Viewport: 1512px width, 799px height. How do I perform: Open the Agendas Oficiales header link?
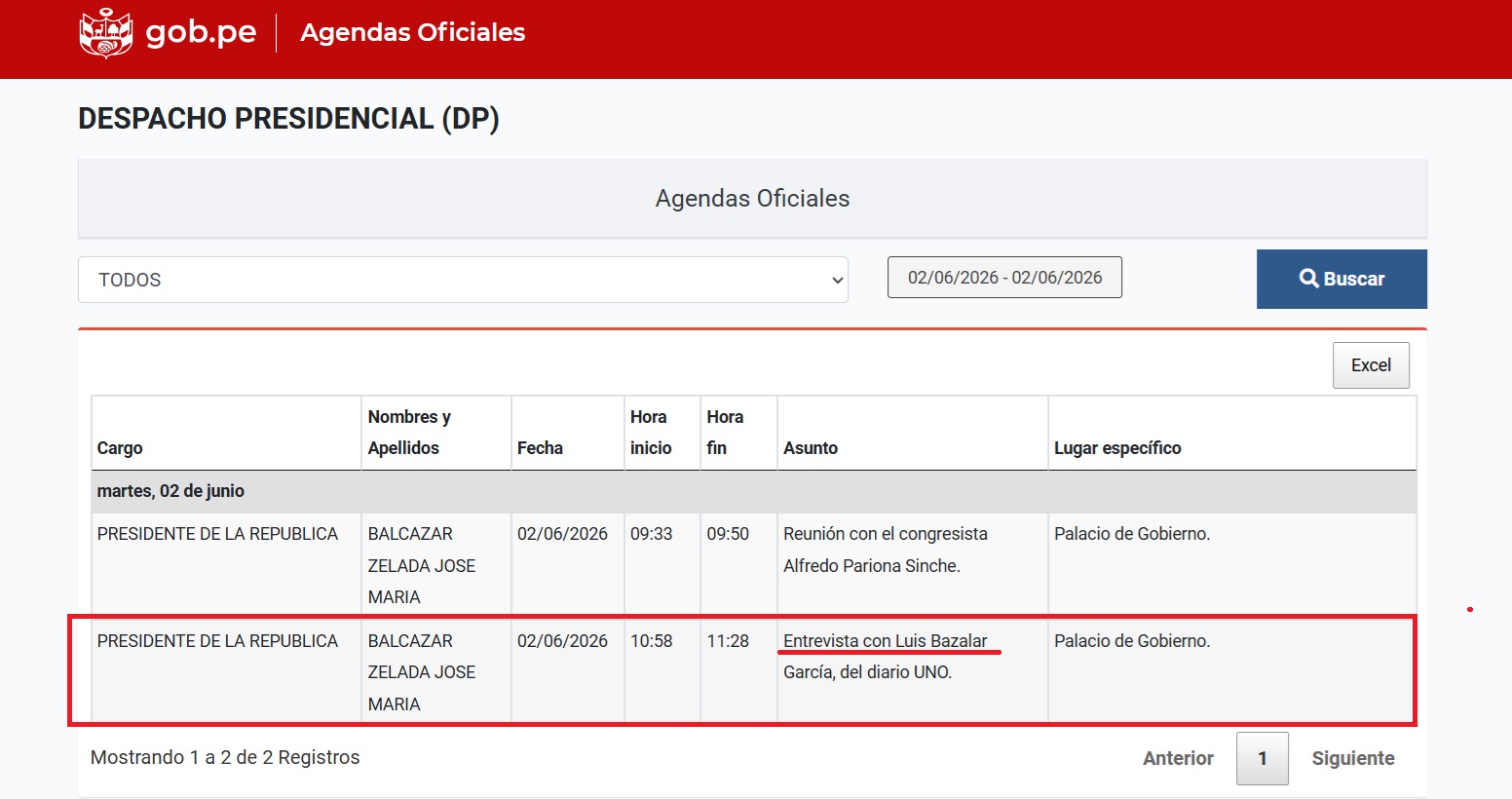point(412,32)
